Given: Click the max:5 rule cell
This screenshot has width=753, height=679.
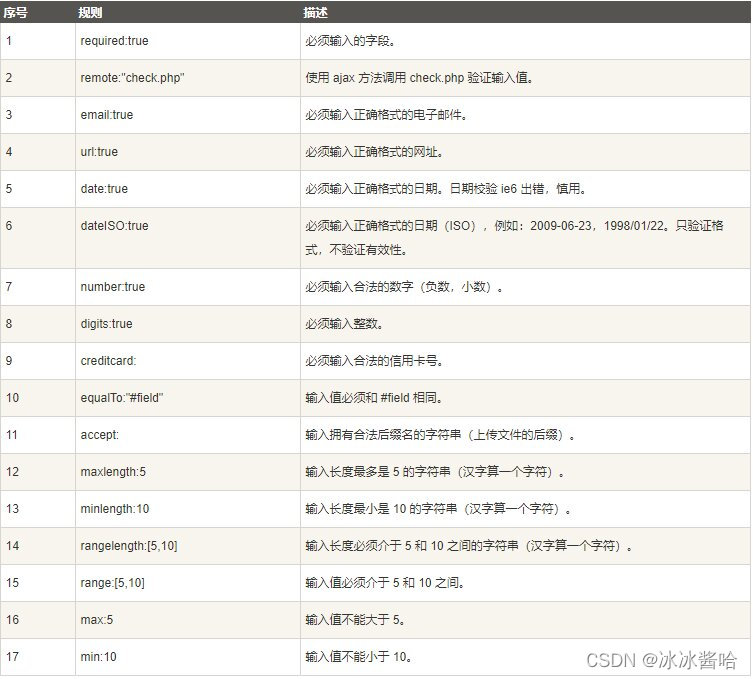Looking at the screenshot, I should click(x=188, y=620).
